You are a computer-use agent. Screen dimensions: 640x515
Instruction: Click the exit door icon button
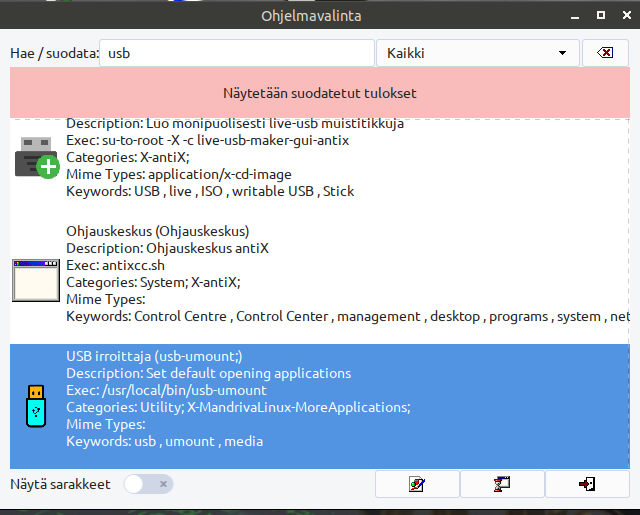(587, 484)
